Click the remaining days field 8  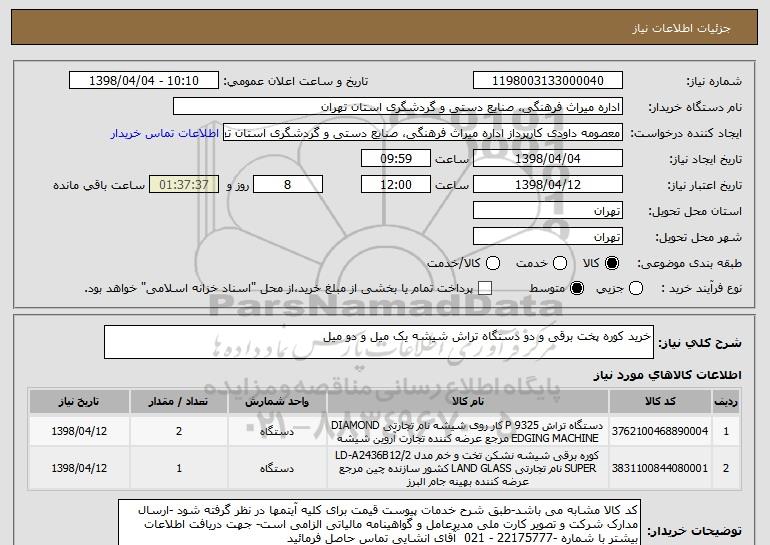tap(288, 185)
